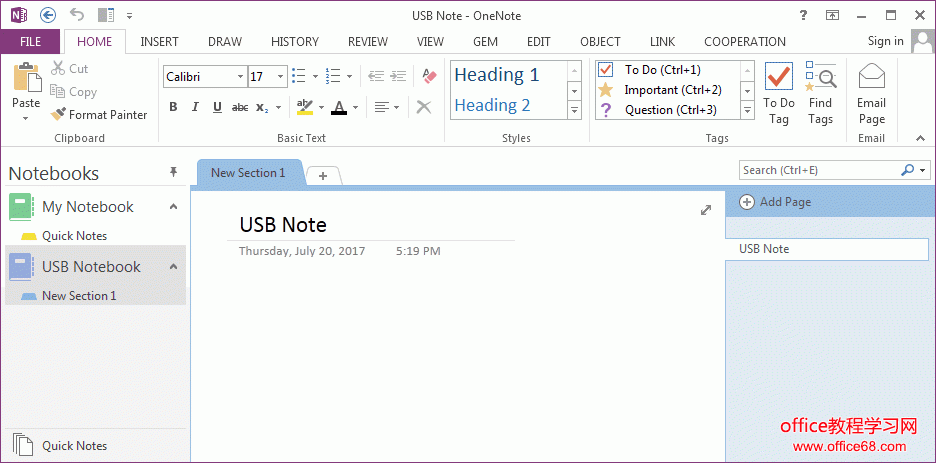Viewport: 936px width, 463px height.
Task: Click Increase Indent icon
Action: (398, 76)
